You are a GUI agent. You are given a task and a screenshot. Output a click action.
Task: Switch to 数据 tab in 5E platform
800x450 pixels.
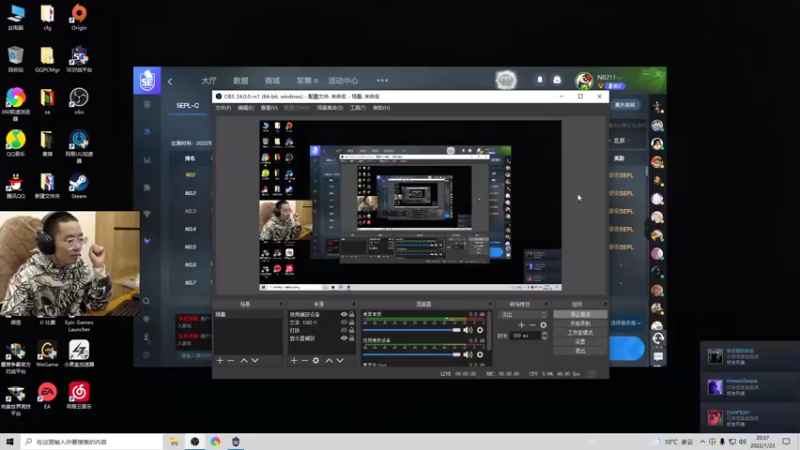[240, 81]
